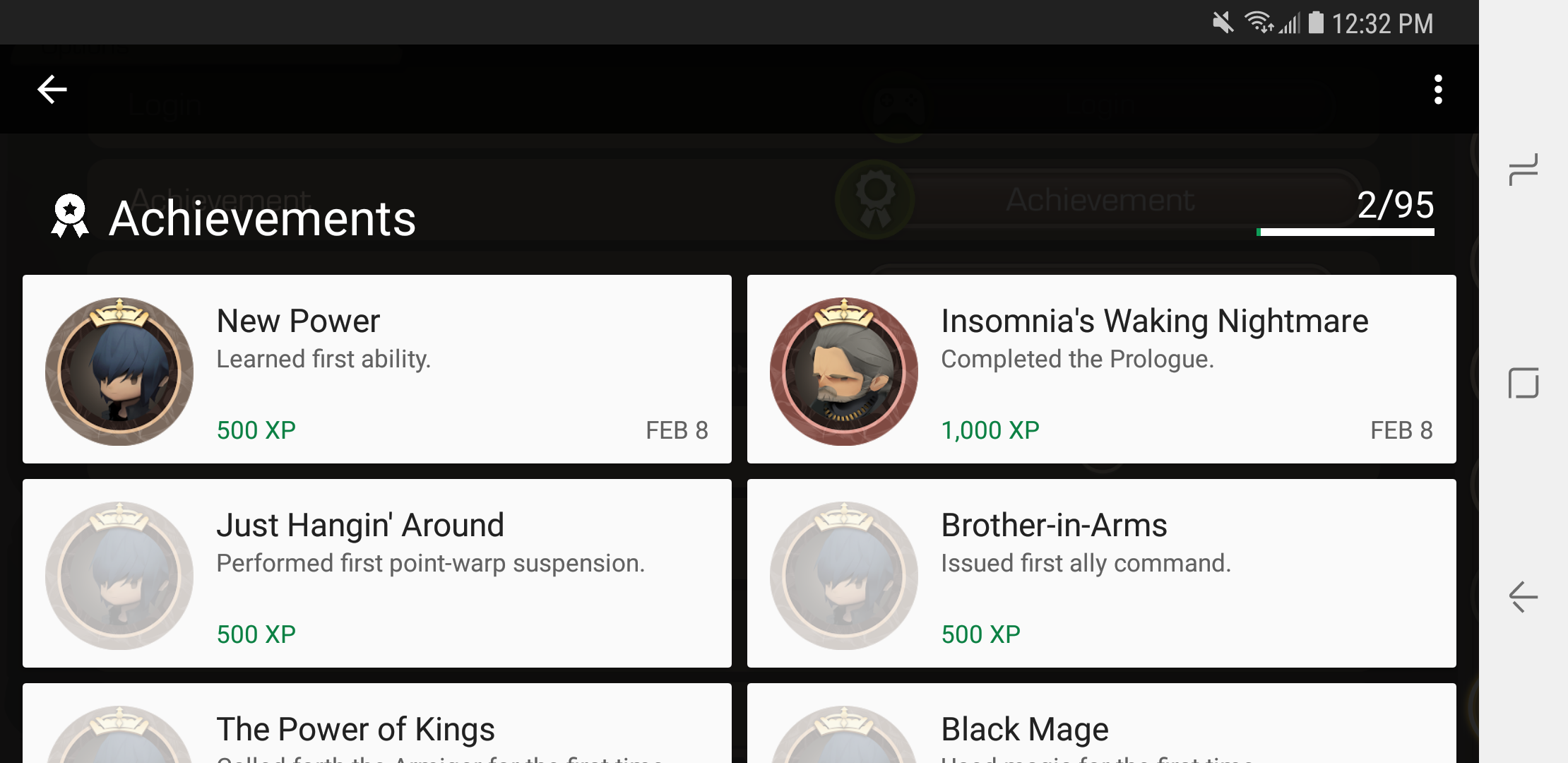Tap the Brother-in-Arms locked badge
The width and height of the screenshot is (1568, 763).
844,575
